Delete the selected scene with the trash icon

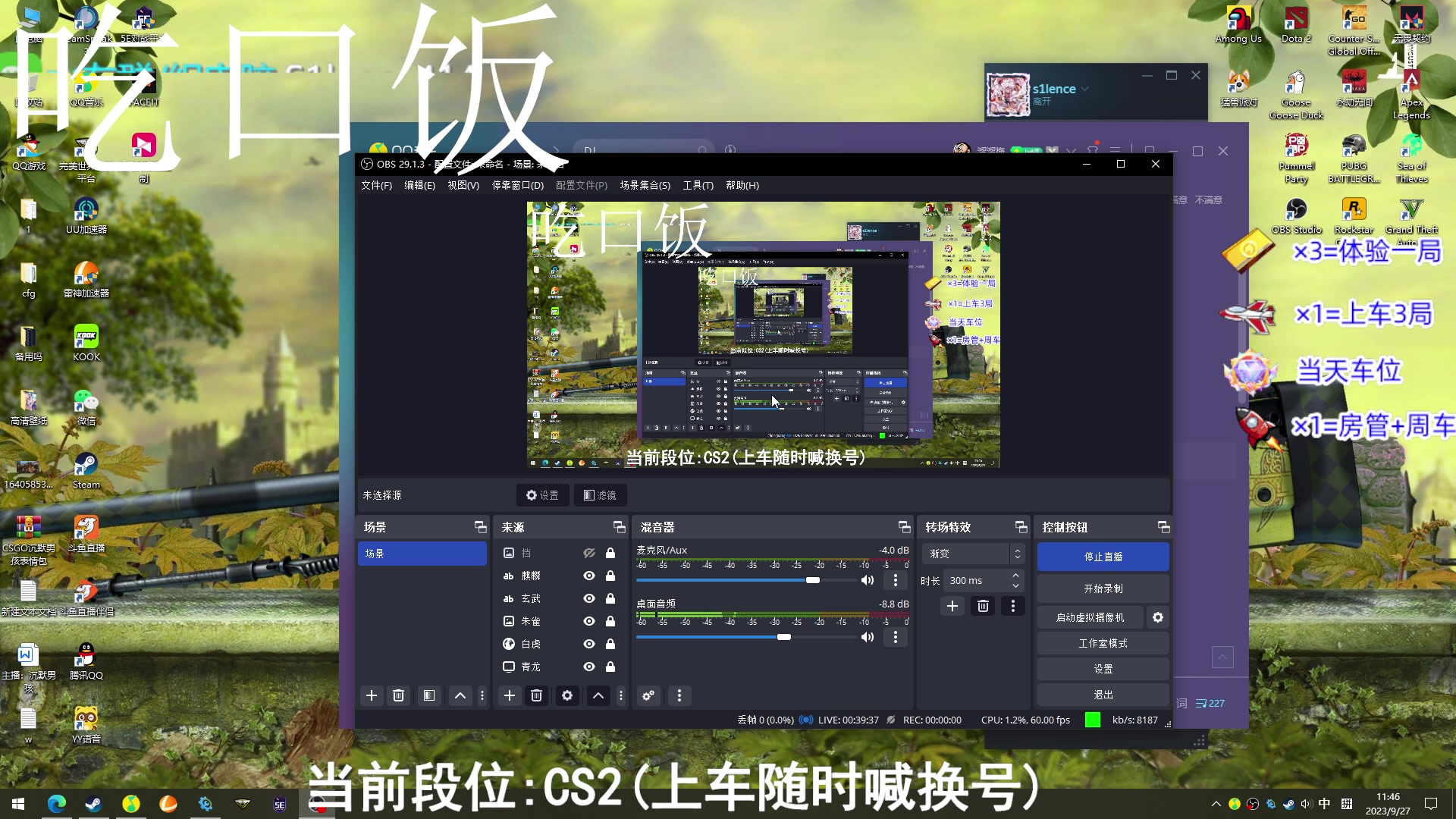pos(398,695)
